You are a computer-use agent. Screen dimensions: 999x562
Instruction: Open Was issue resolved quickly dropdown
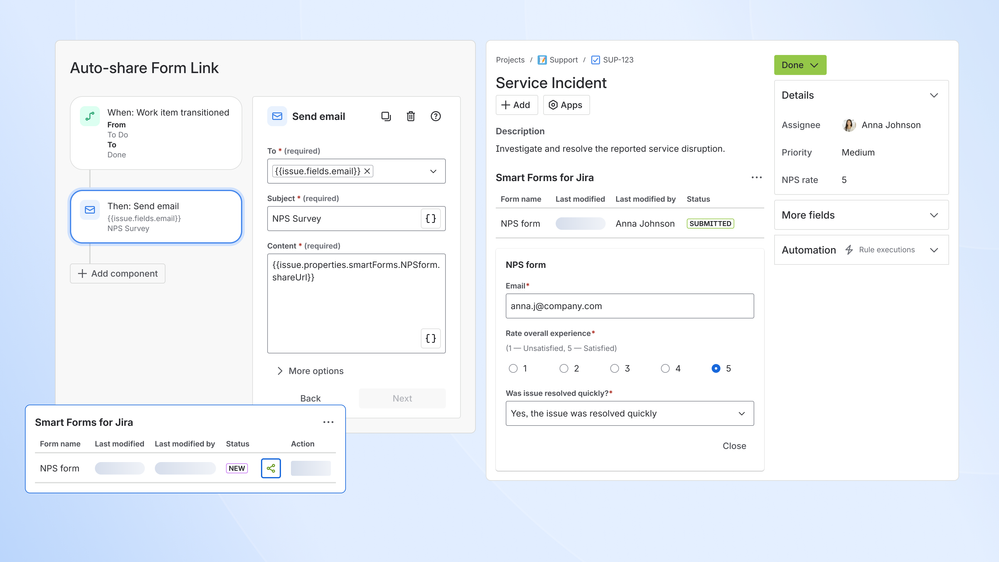pyautogui.click(x=629, y=414)
